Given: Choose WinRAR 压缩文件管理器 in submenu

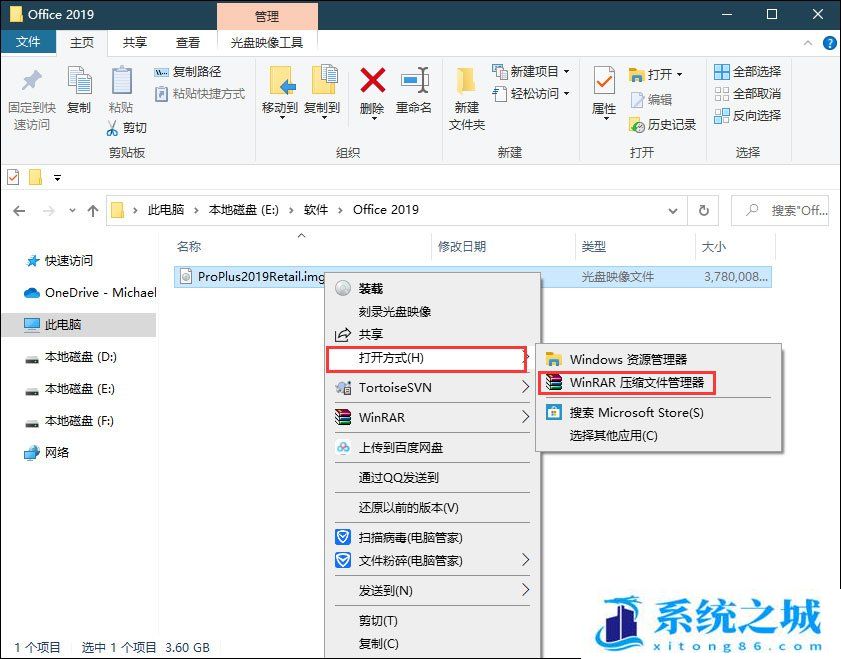Looking at the screenshot, I should pos(626,383).
